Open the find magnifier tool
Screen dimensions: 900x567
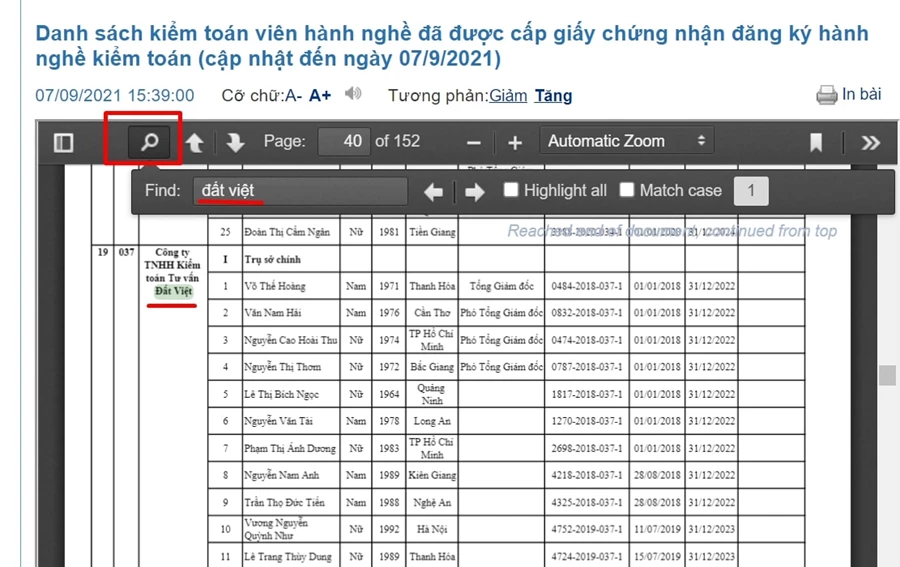[x=149, y=141]
